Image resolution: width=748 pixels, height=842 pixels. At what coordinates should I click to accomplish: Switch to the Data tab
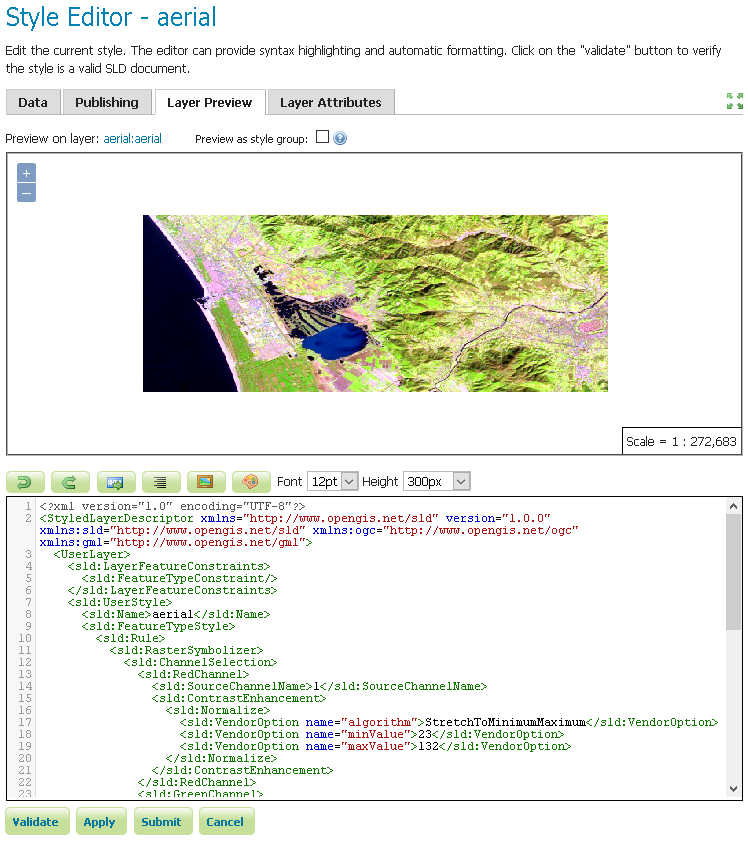pyautogui.click(x=33, y=102)
